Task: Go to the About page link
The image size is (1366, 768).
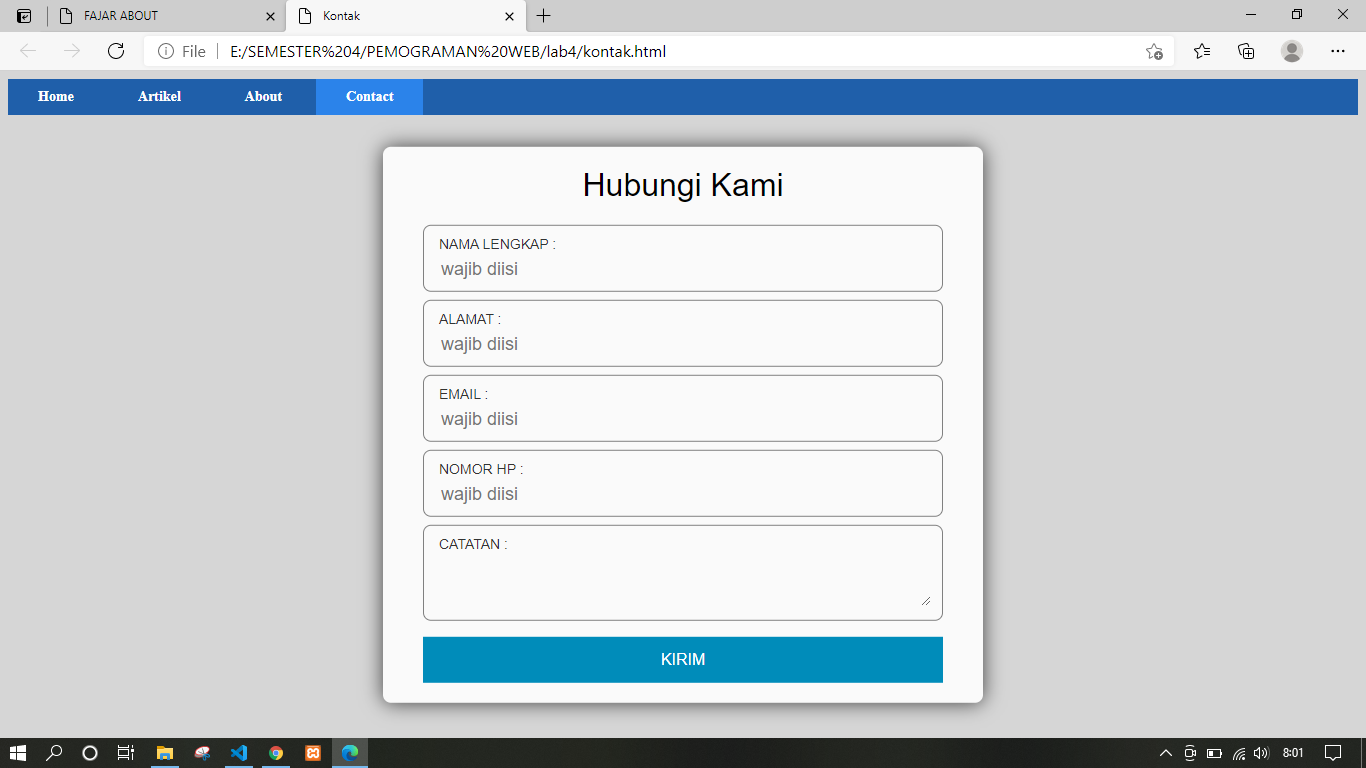Action: 262,96
